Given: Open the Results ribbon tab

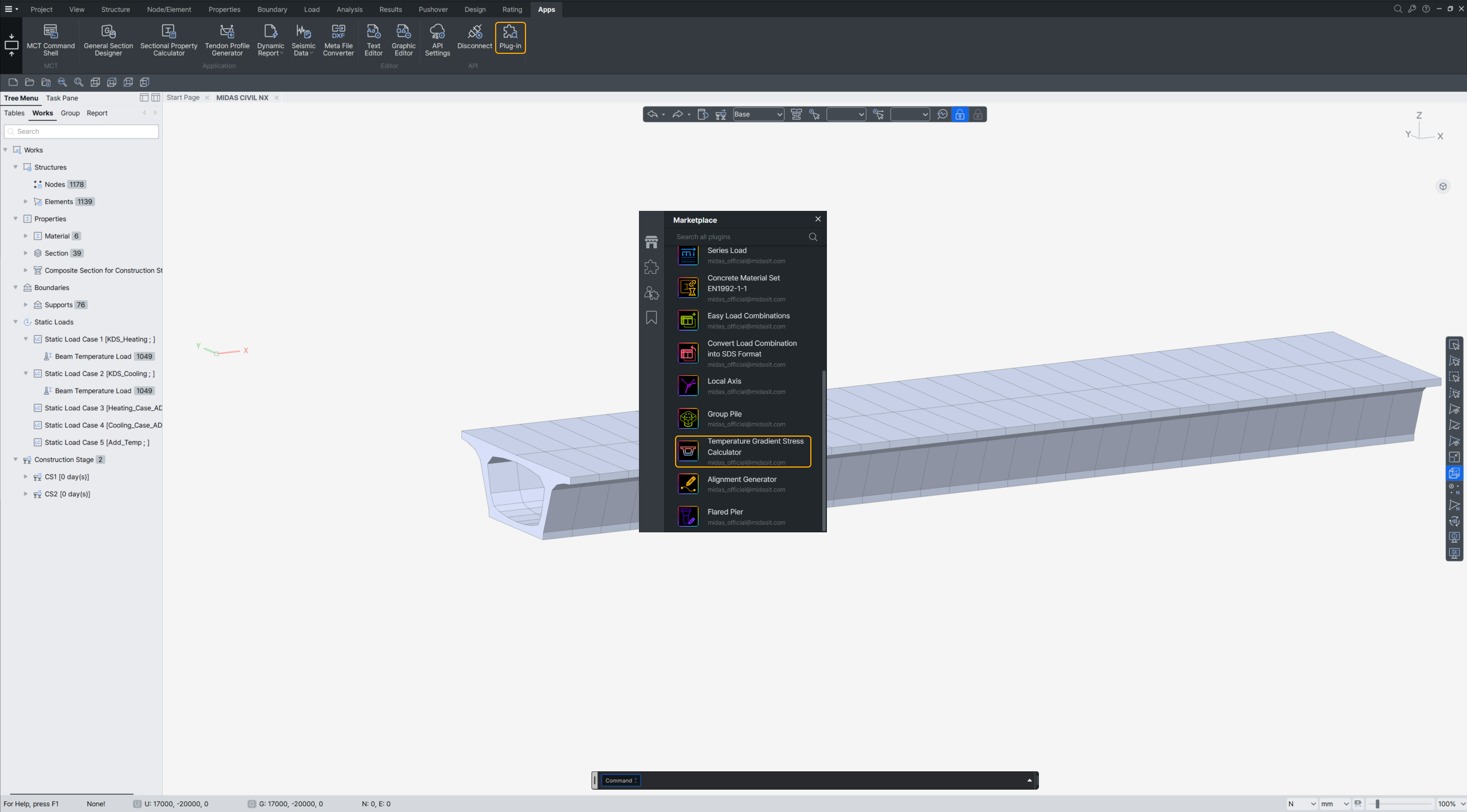Looking at the screenshot, I should point(390,9).
